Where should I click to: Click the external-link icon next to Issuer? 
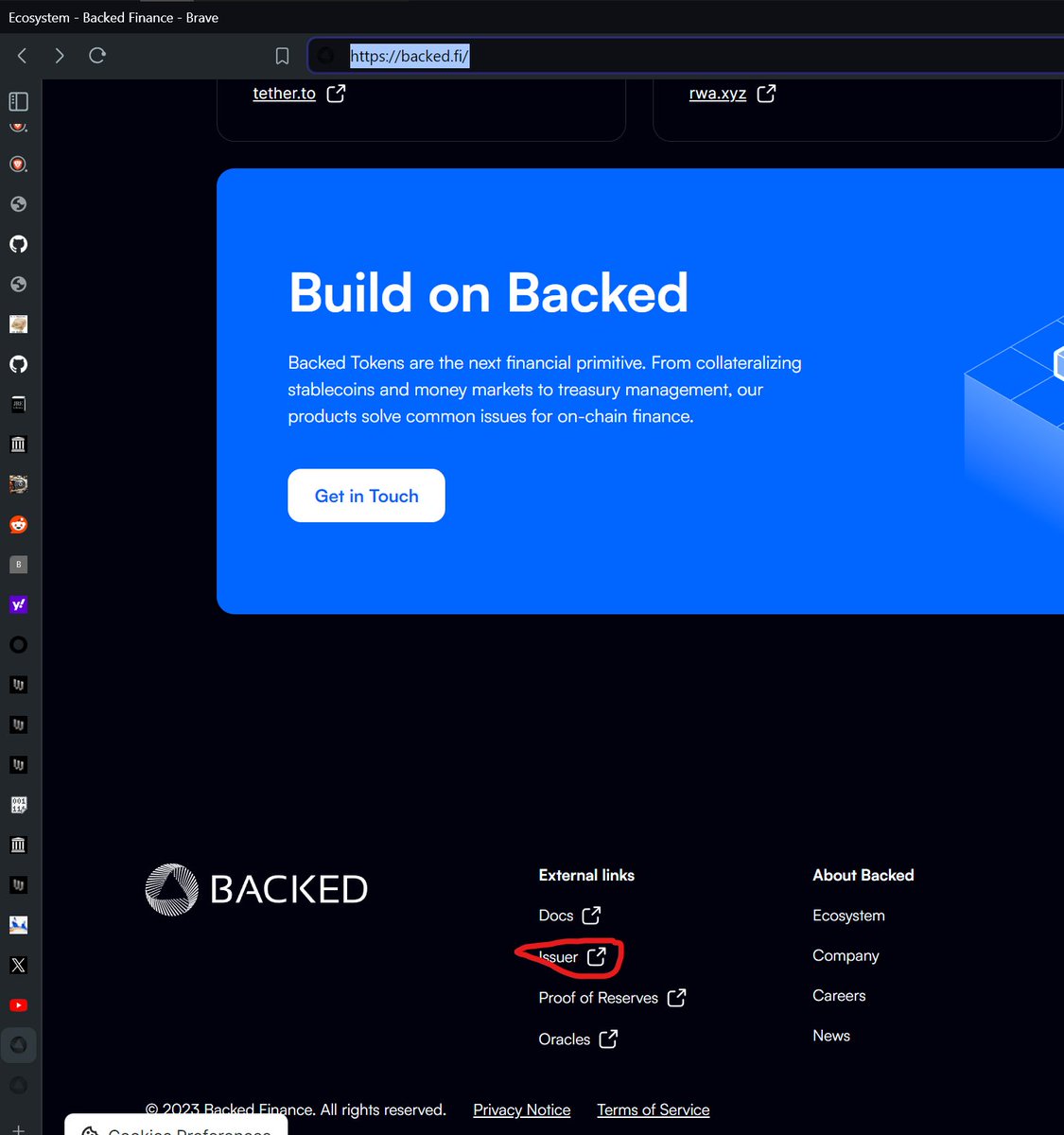[x=596, y=956]
